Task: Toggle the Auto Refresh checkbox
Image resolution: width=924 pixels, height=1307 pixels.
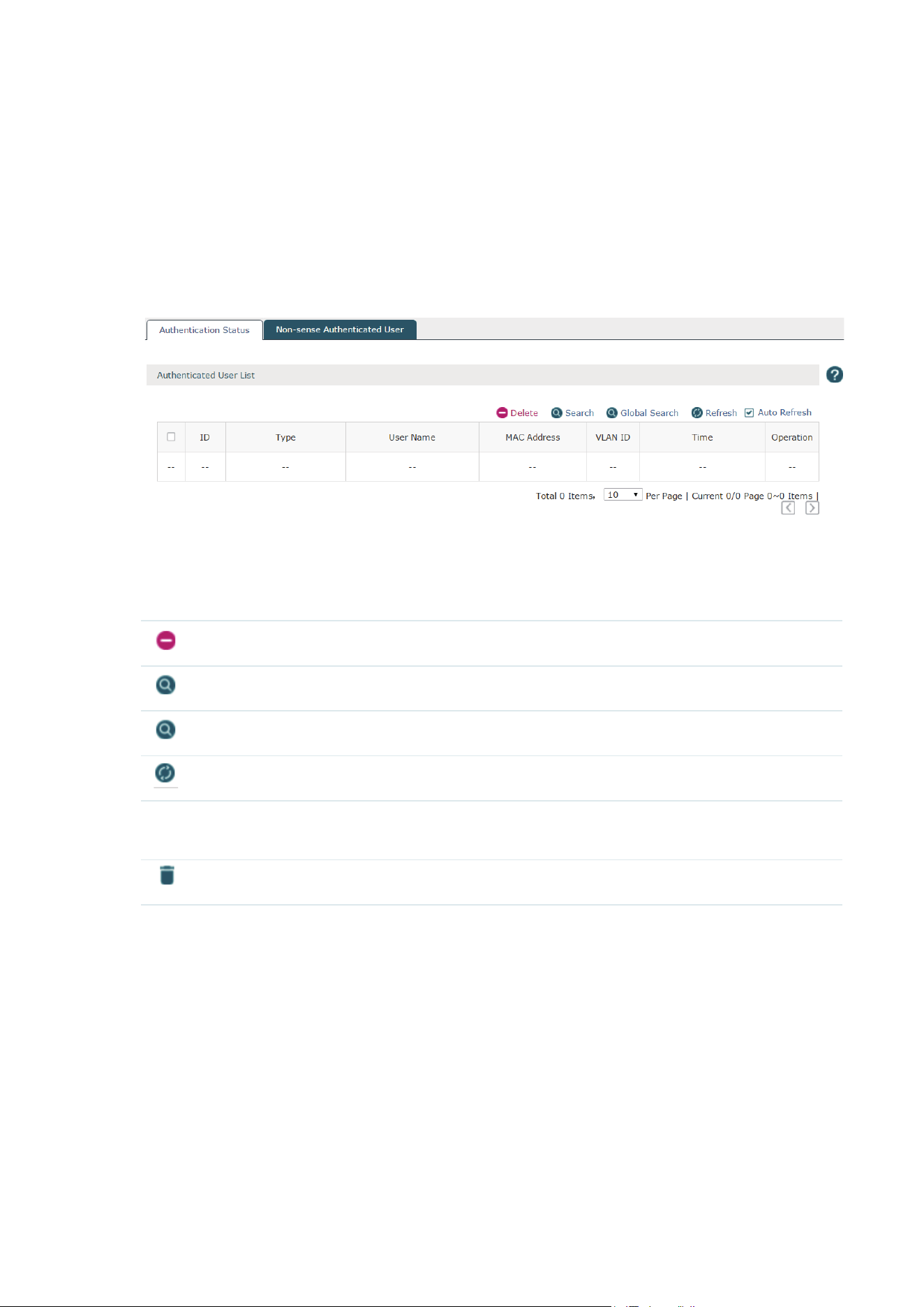Action: coord(750,413)
